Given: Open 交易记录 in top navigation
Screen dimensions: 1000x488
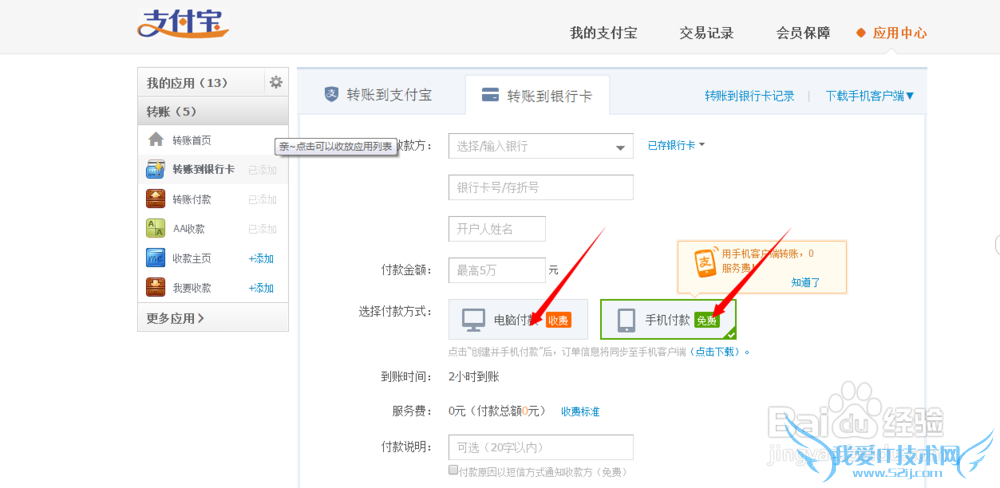Looking at the screenshot, I should point(707,33).
